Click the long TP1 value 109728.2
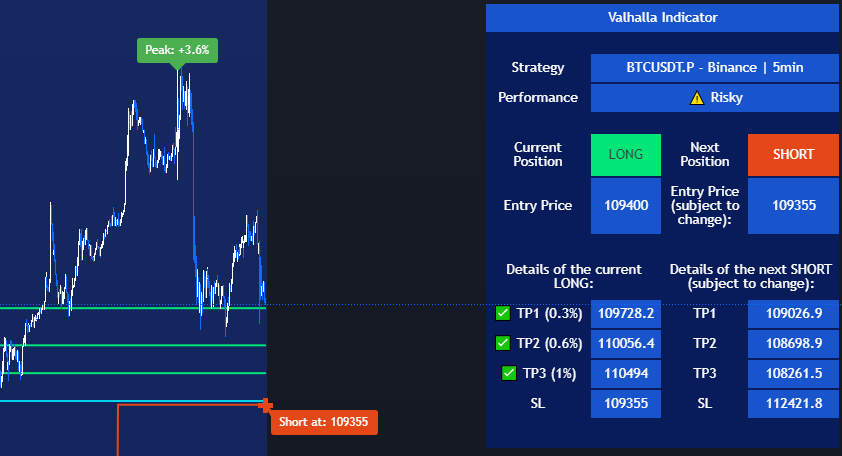This screenshot has width=842, height=456. coord(626,314)
